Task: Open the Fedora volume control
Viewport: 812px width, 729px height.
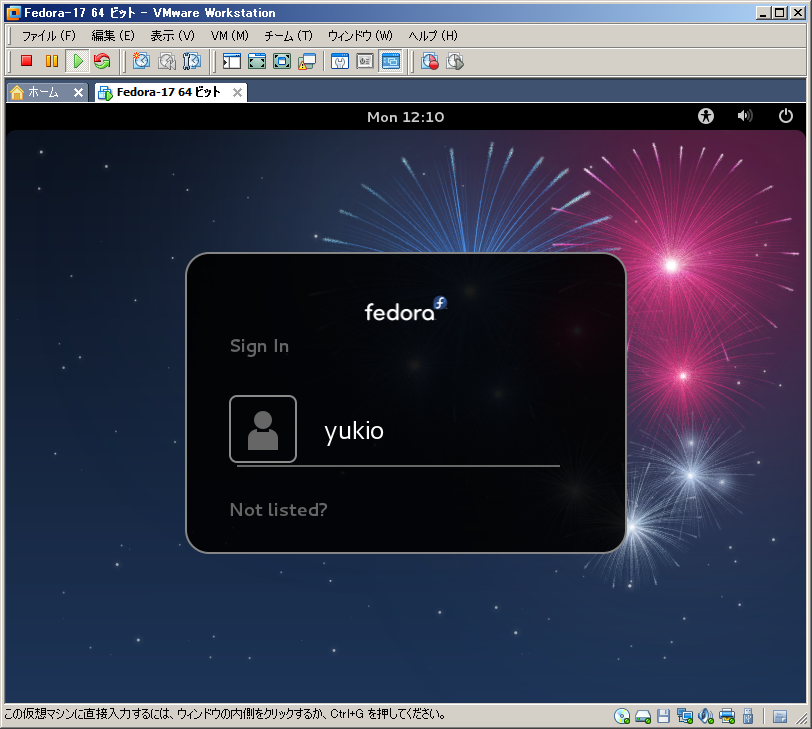Action: 745,117
